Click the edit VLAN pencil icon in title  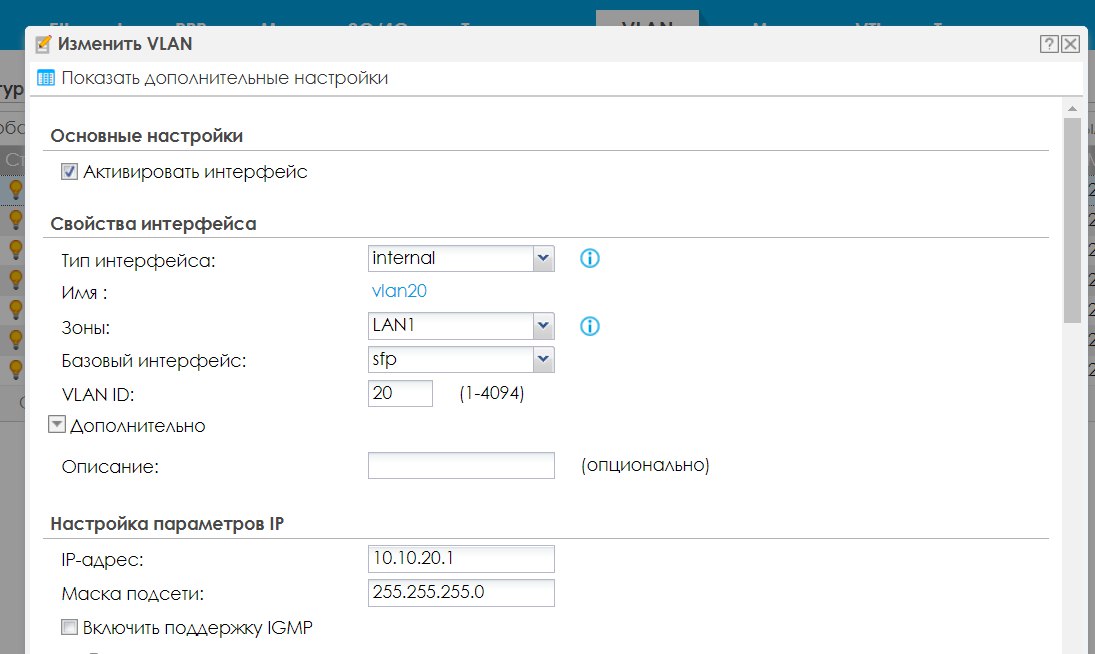(43, 44)
